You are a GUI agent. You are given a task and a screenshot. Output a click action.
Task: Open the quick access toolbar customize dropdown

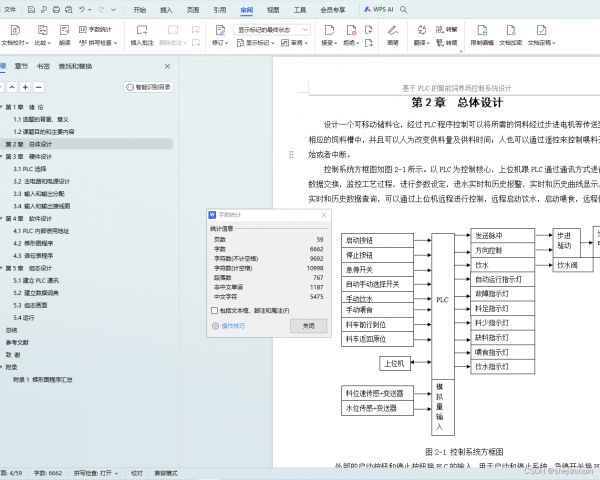coord(114,10)
